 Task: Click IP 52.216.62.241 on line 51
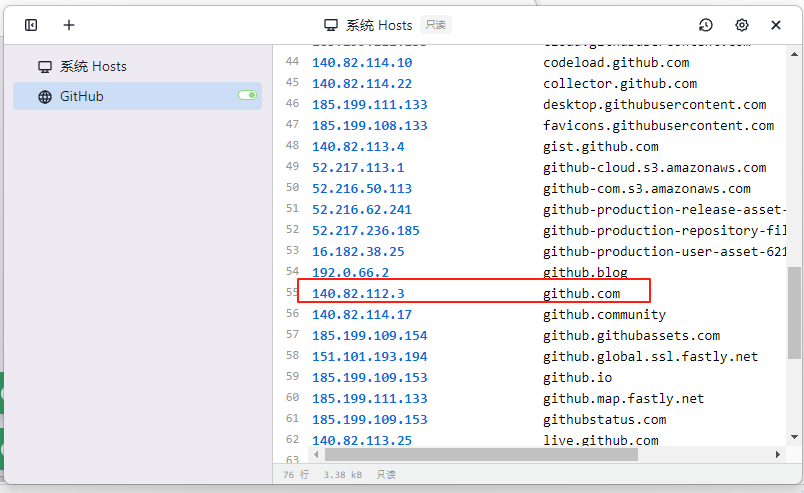[362, 210]
